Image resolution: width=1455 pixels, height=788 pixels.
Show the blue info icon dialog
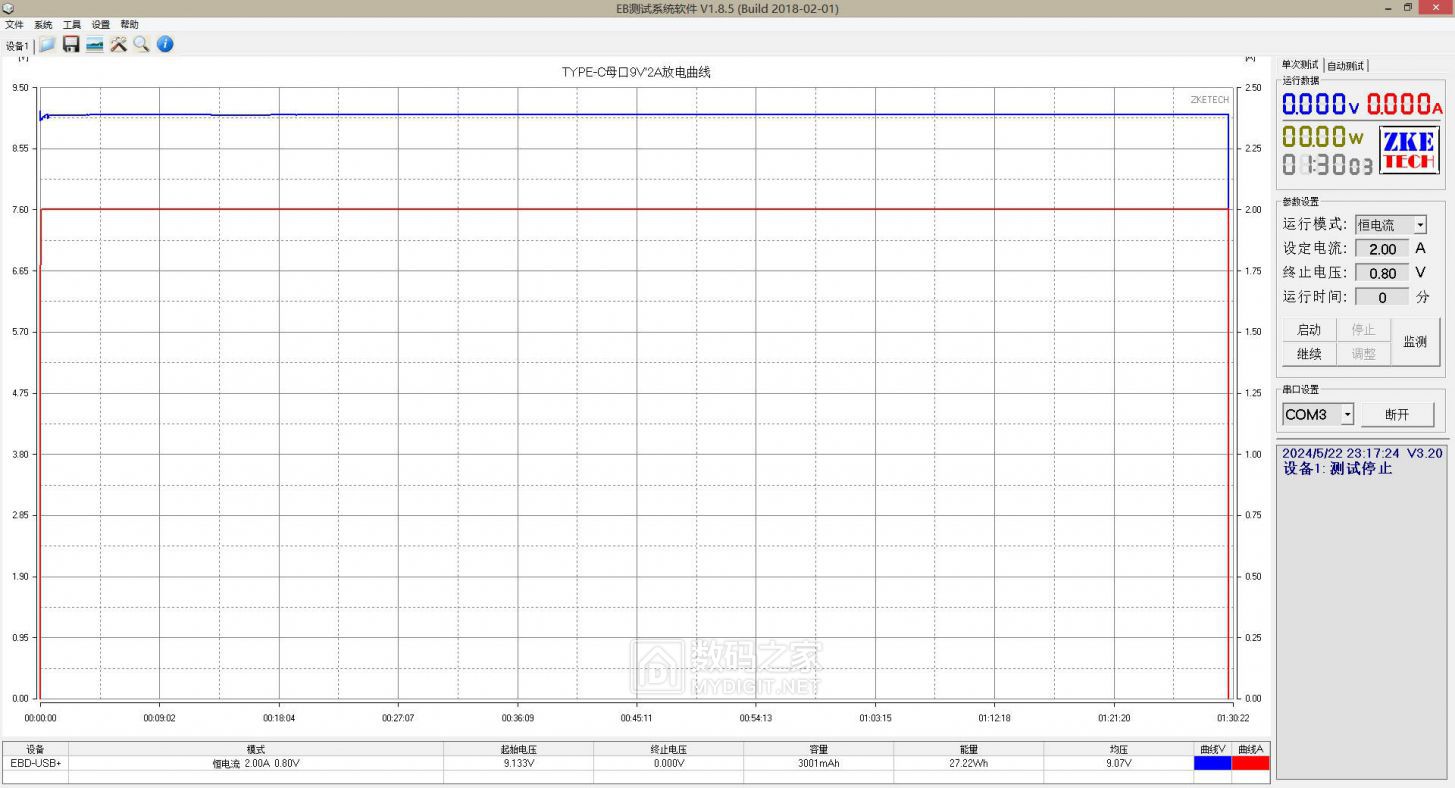click(x=165, y=44)
